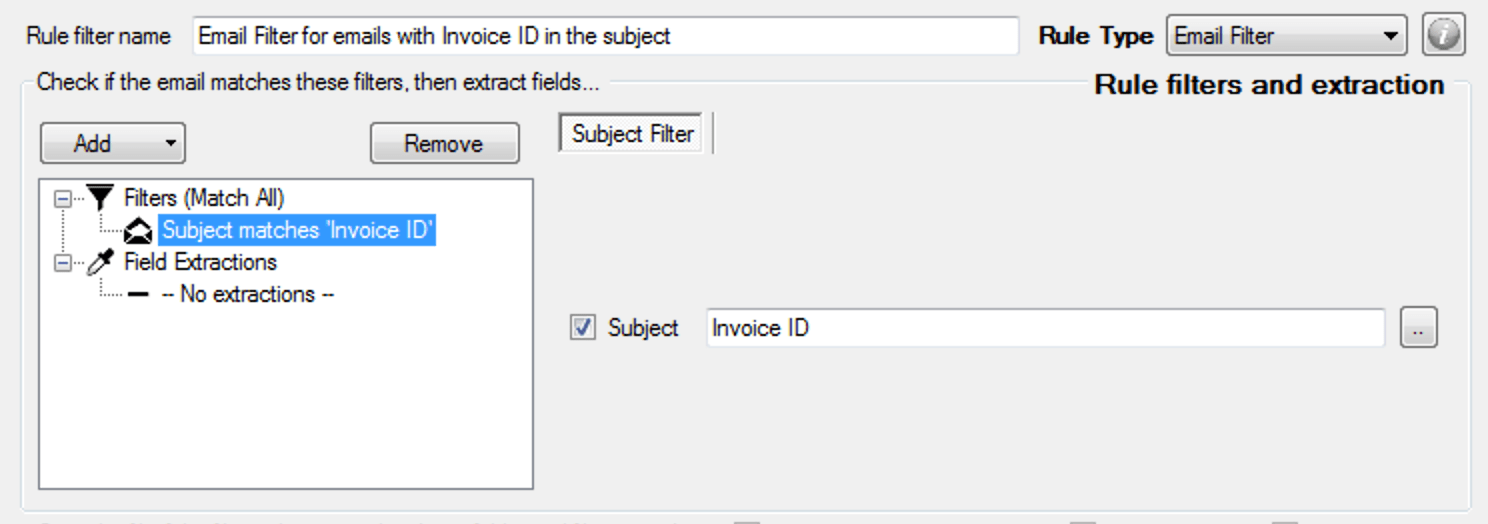The height and width of the screenshot is (524, 1488).
Task: Focus the Subject text field containing Invoice ID
Action: 1044,328
